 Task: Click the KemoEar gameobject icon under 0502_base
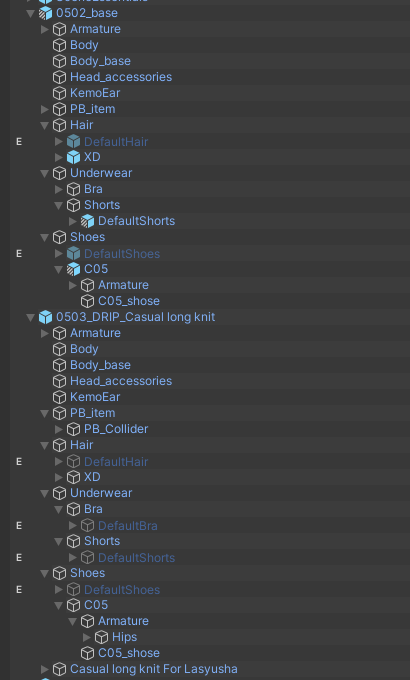coord(59,93)
